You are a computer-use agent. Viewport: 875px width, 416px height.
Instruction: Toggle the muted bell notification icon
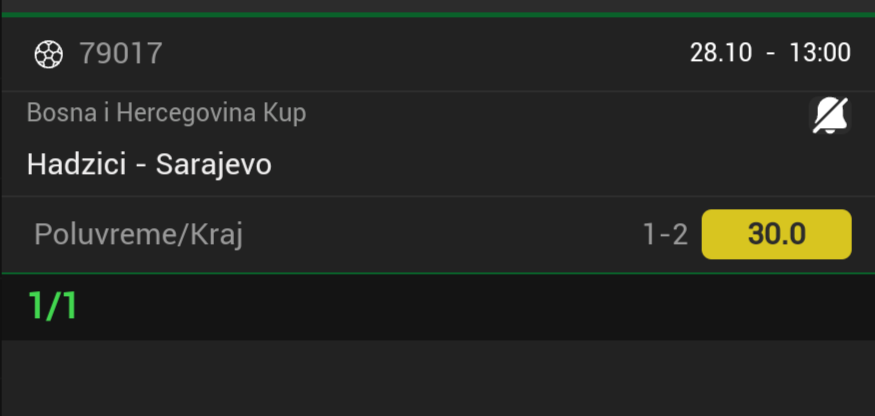click(x=829, y=117)
